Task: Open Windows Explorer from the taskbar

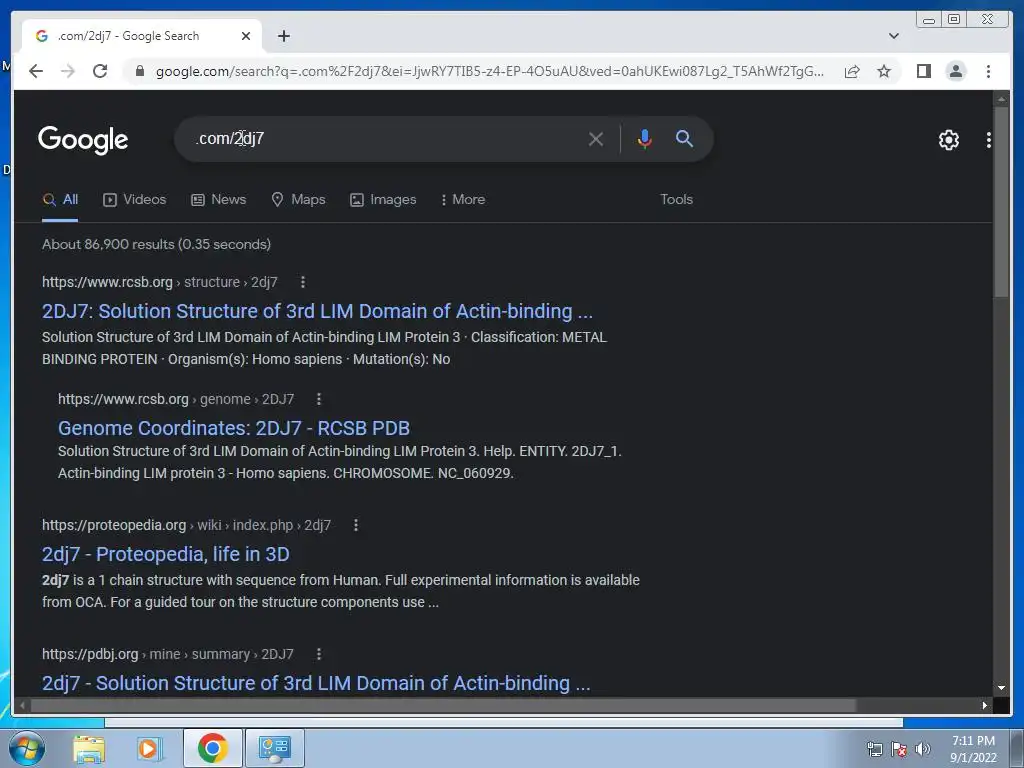Action: (x=89, y=748)
